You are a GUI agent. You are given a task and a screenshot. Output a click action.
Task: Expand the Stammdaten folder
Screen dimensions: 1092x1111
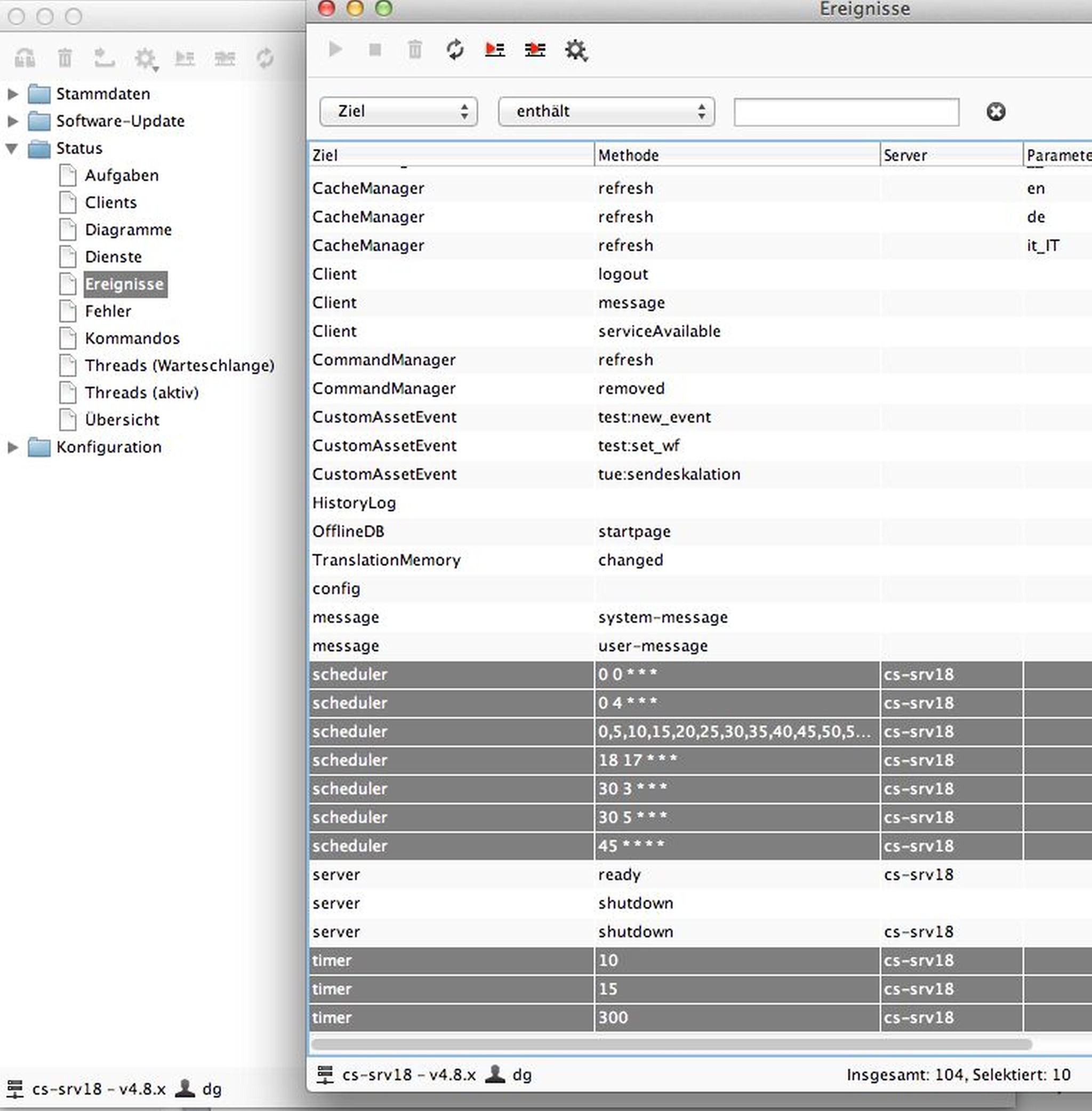point(13,93)
